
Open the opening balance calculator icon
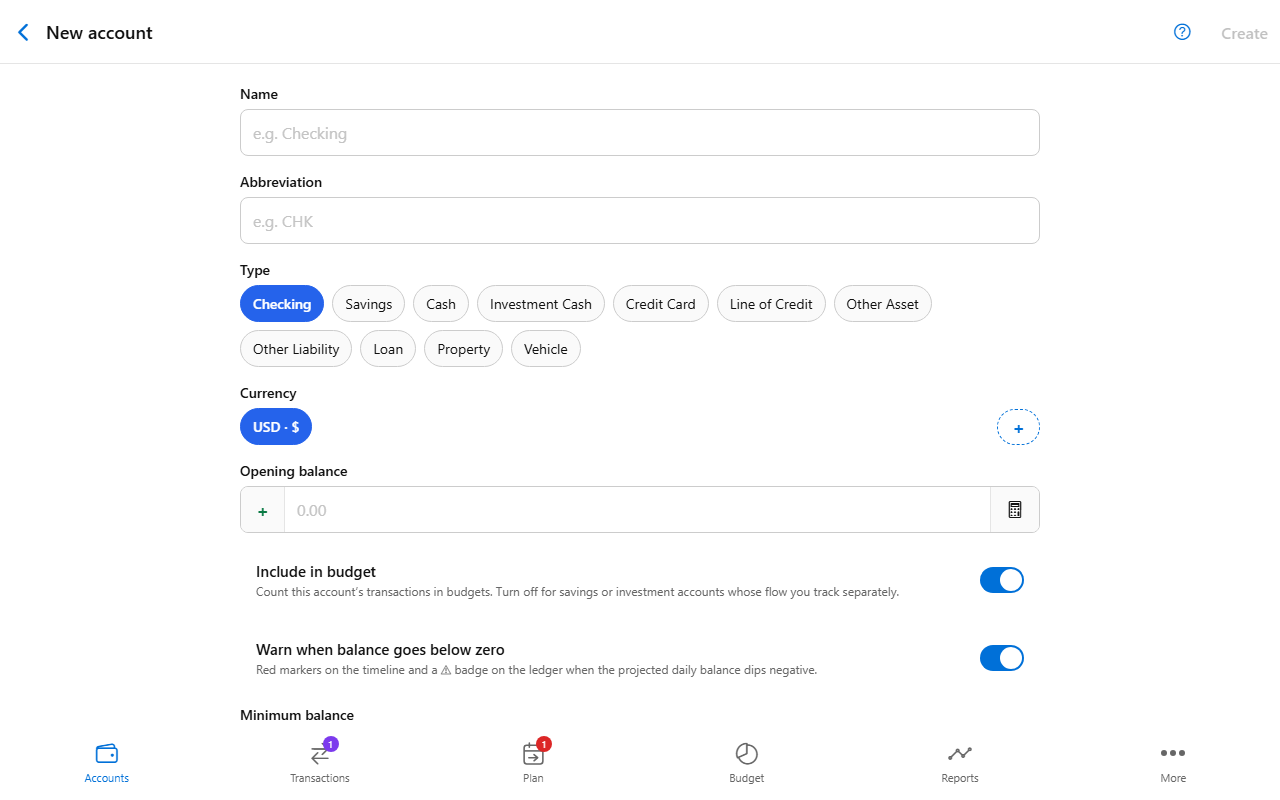click(1015, 510)
